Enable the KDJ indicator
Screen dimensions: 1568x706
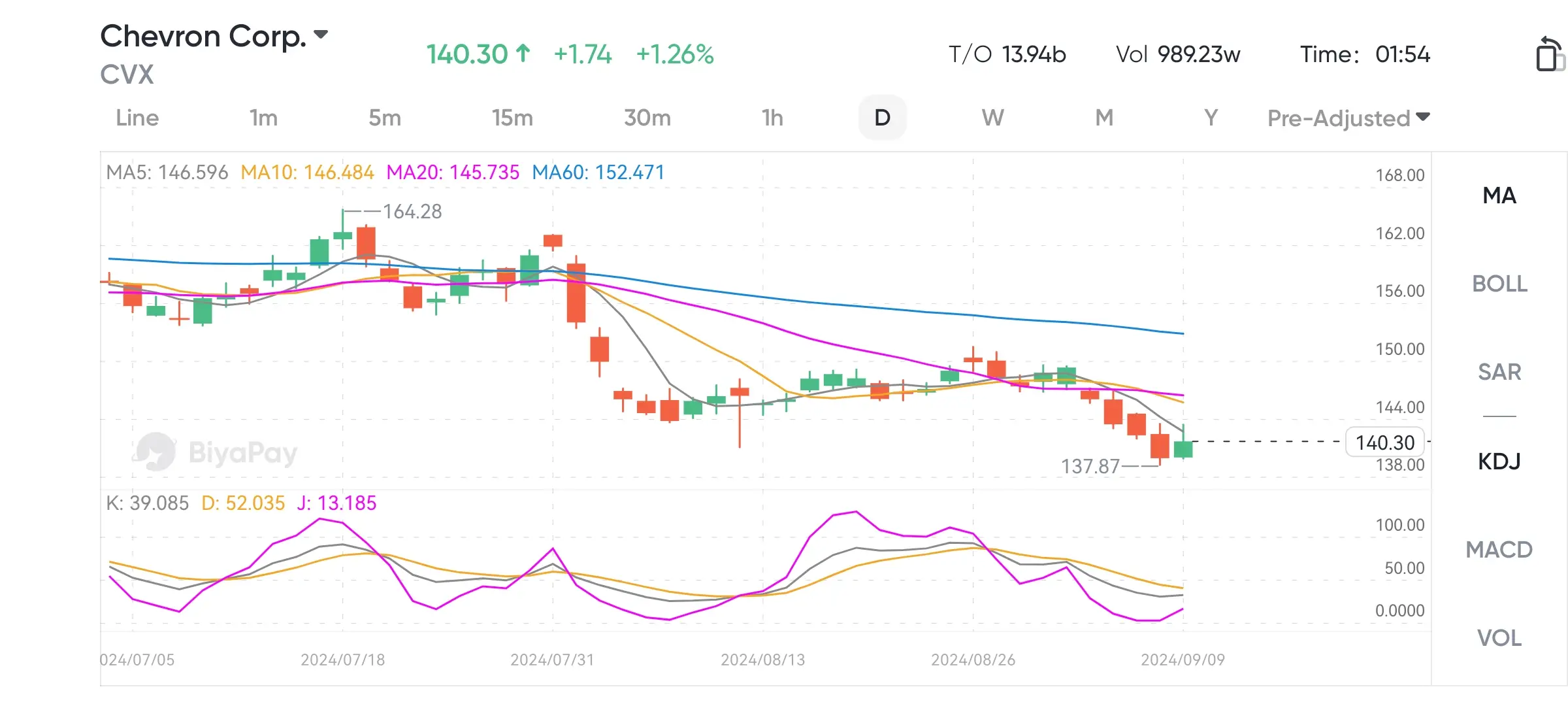(x=1499, y=462)
